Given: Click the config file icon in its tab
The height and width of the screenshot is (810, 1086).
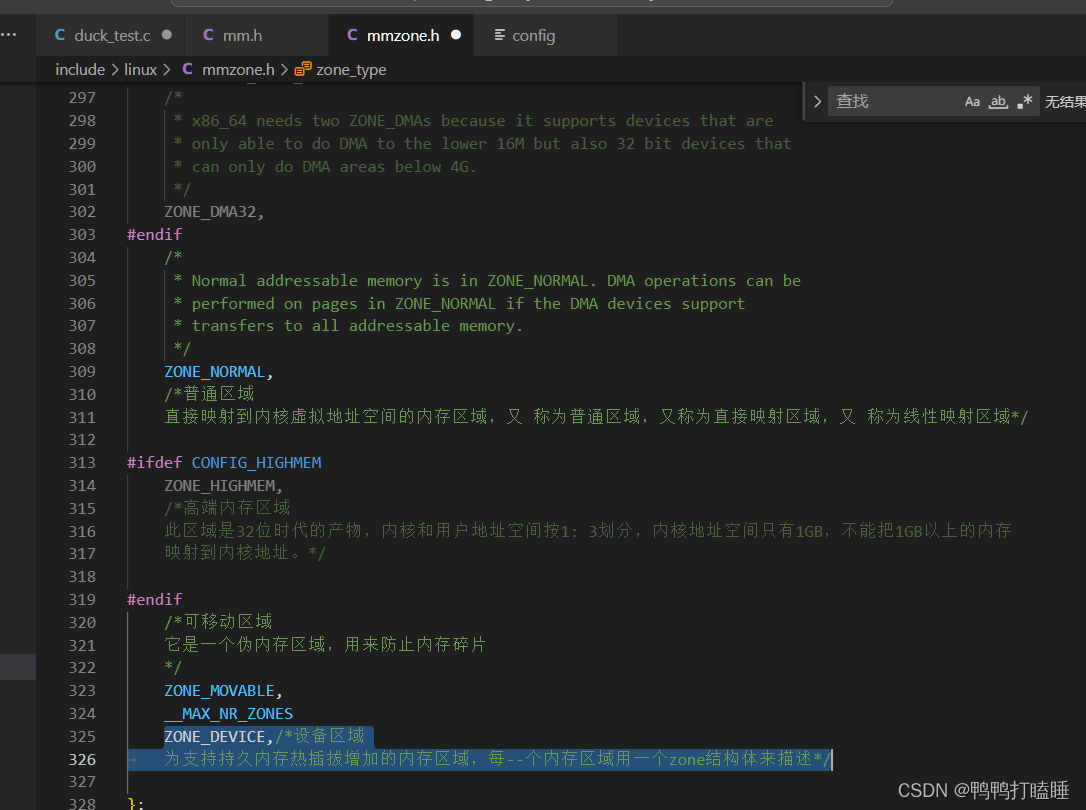Looking at the screenshot, I should (x=500, y=35).
